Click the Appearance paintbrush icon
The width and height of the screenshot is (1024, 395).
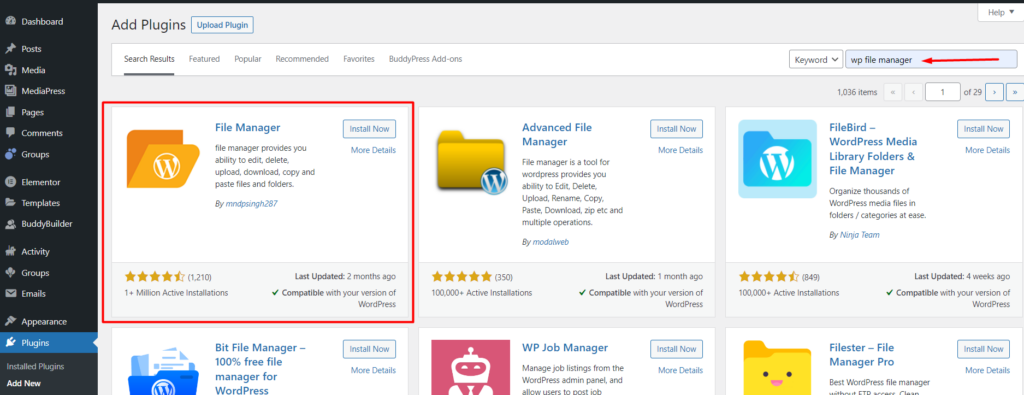pyautogui.click(x=10, y=321)
